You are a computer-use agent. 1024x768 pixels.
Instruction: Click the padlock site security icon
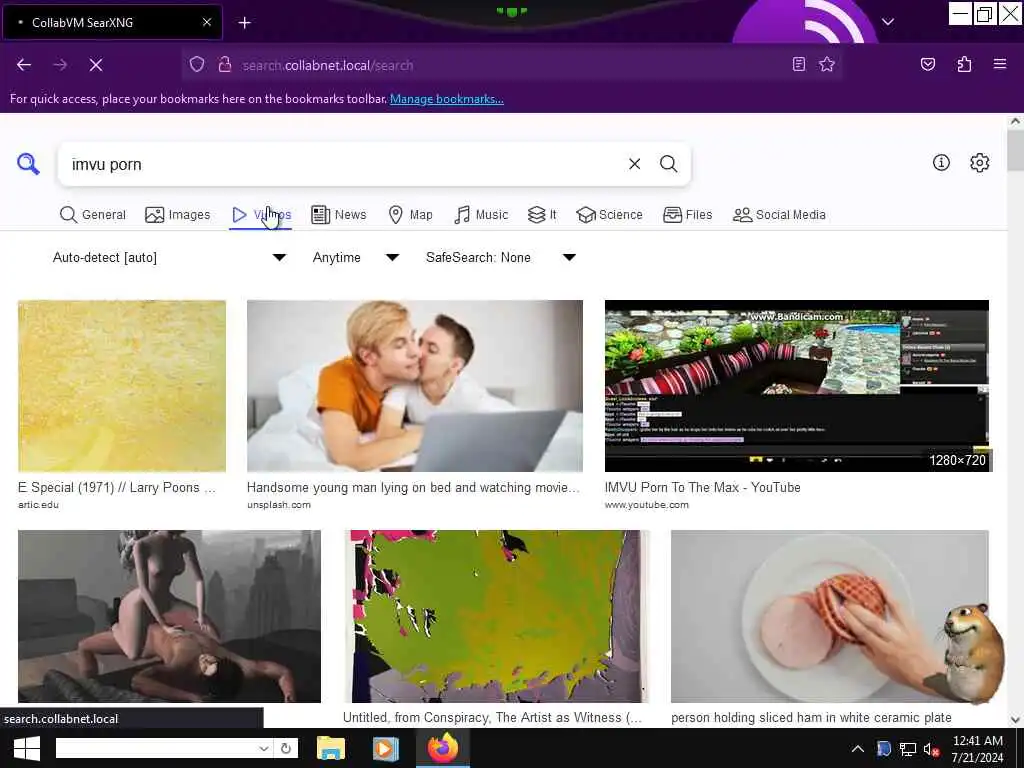point(225,65)
